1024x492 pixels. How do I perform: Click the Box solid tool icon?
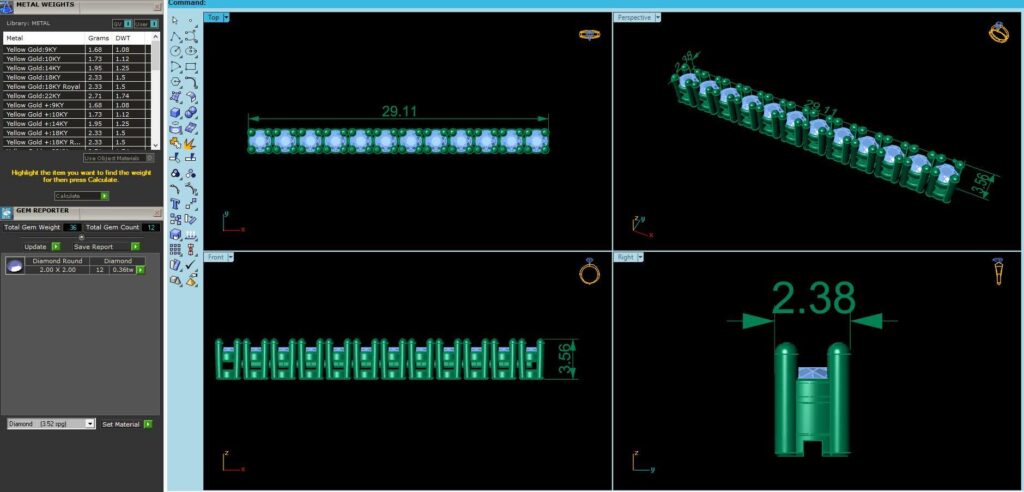[175, 112]
